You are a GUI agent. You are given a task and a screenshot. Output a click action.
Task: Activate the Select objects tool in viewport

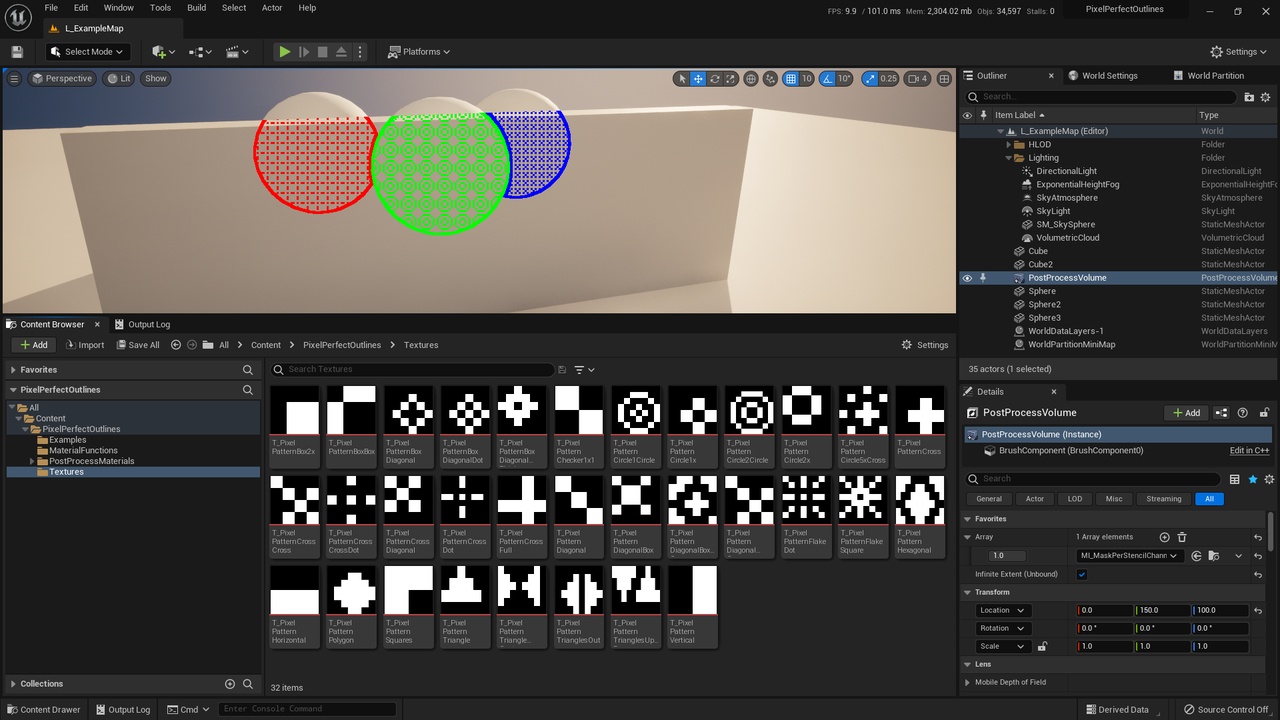(682, 79)
